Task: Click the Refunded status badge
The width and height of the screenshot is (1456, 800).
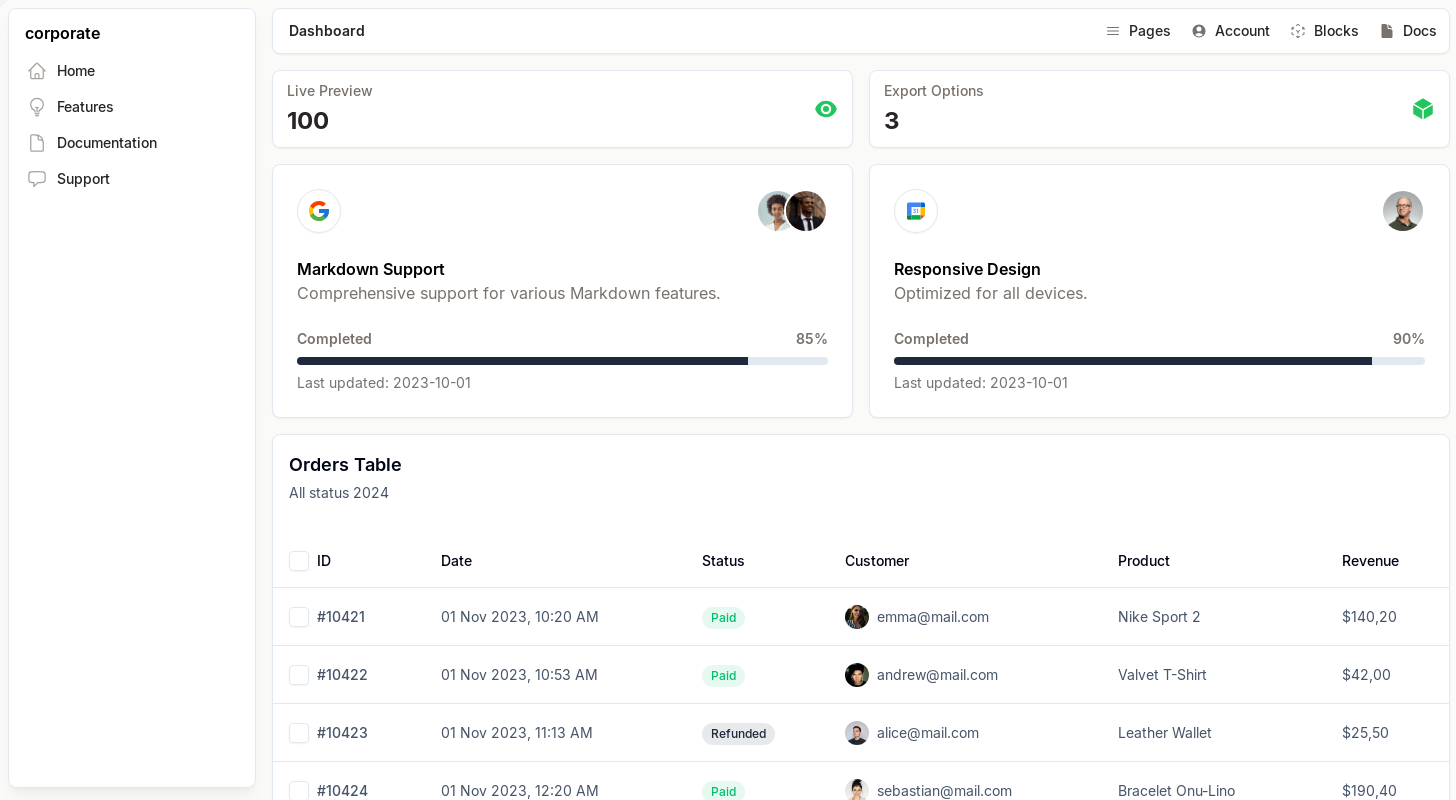Action: (x=738, y=734)
